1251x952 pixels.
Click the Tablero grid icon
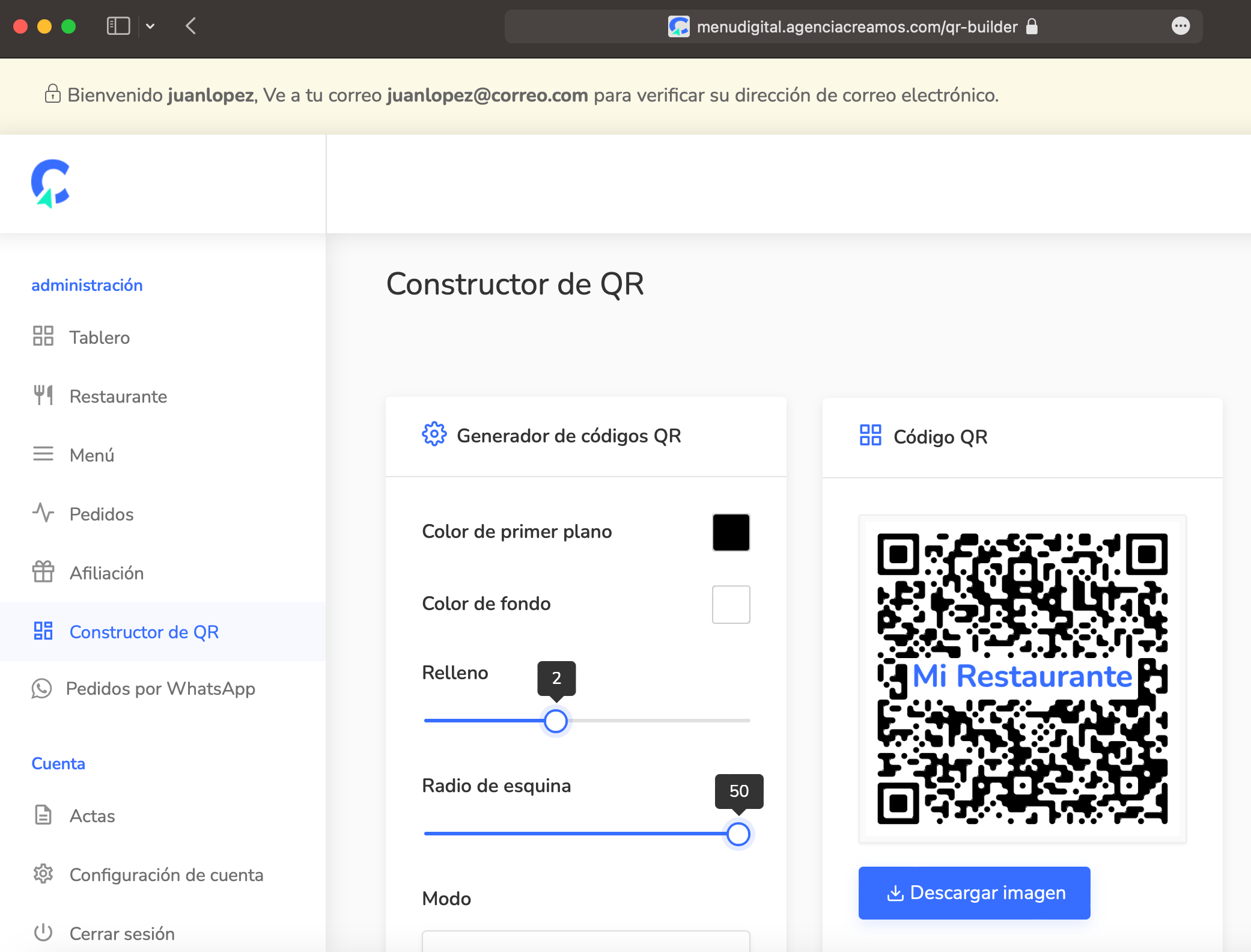click(43, 336)
